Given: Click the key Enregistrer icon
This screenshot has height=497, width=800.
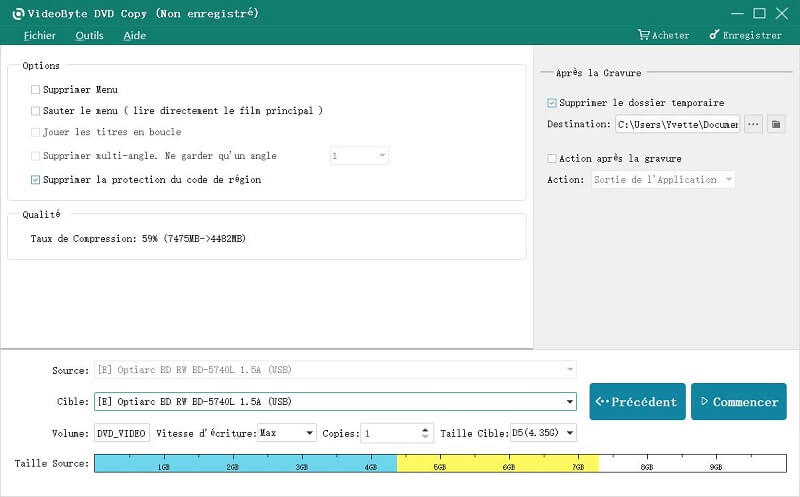Looking at the screenshot, I should point(714,35).
